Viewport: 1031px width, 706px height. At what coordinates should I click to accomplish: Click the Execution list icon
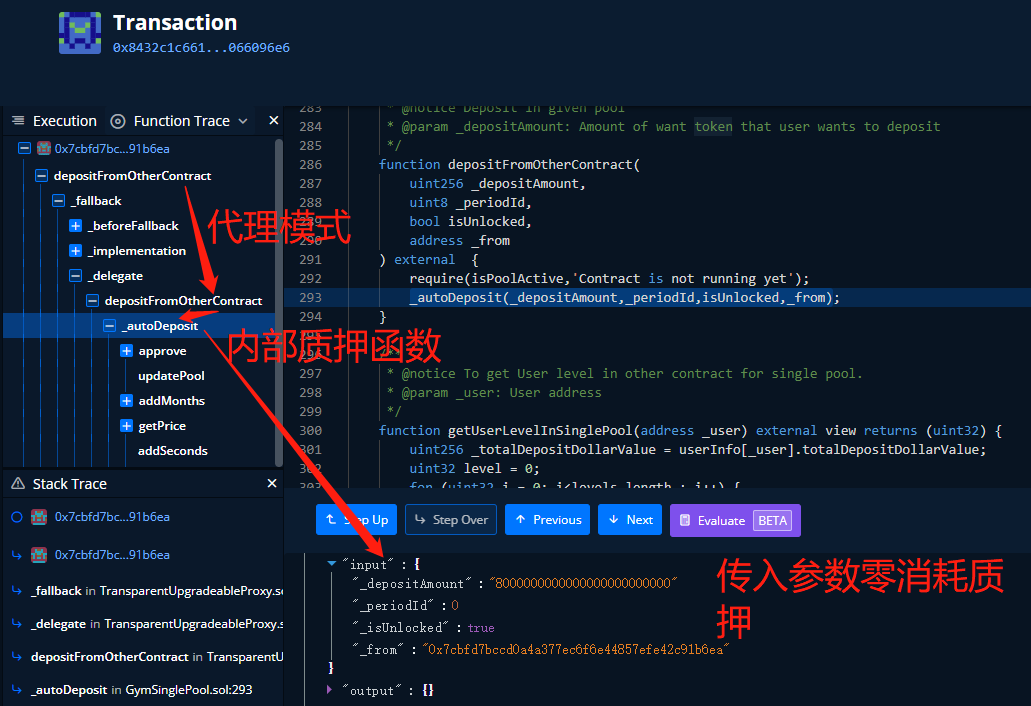[18, 120]
